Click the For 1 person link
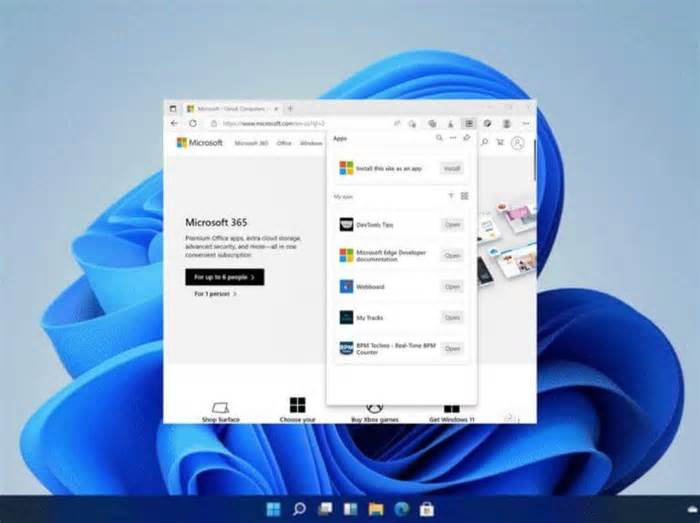 pos(216,294)
